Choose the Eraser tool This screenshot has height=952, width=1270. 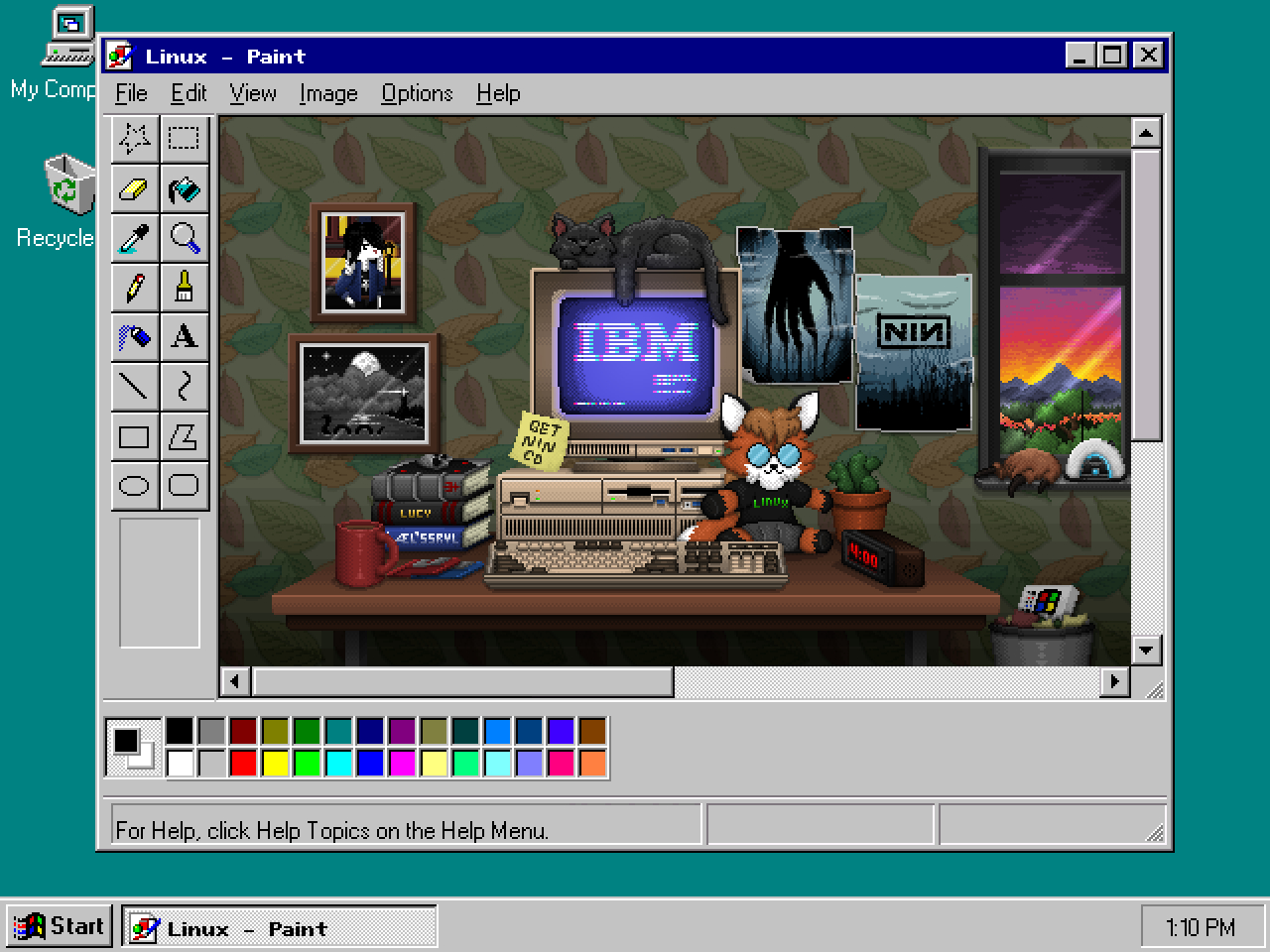(134, 188)
